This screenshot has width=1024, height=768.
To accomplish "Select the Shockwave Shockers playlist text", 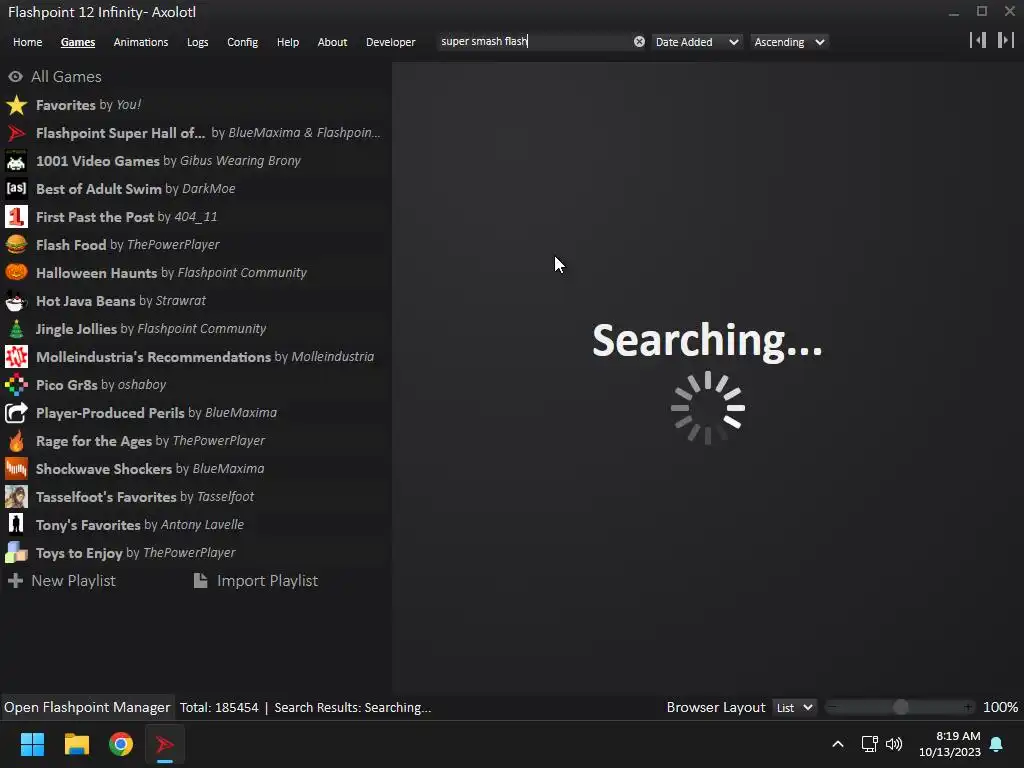I will point(150,469).
